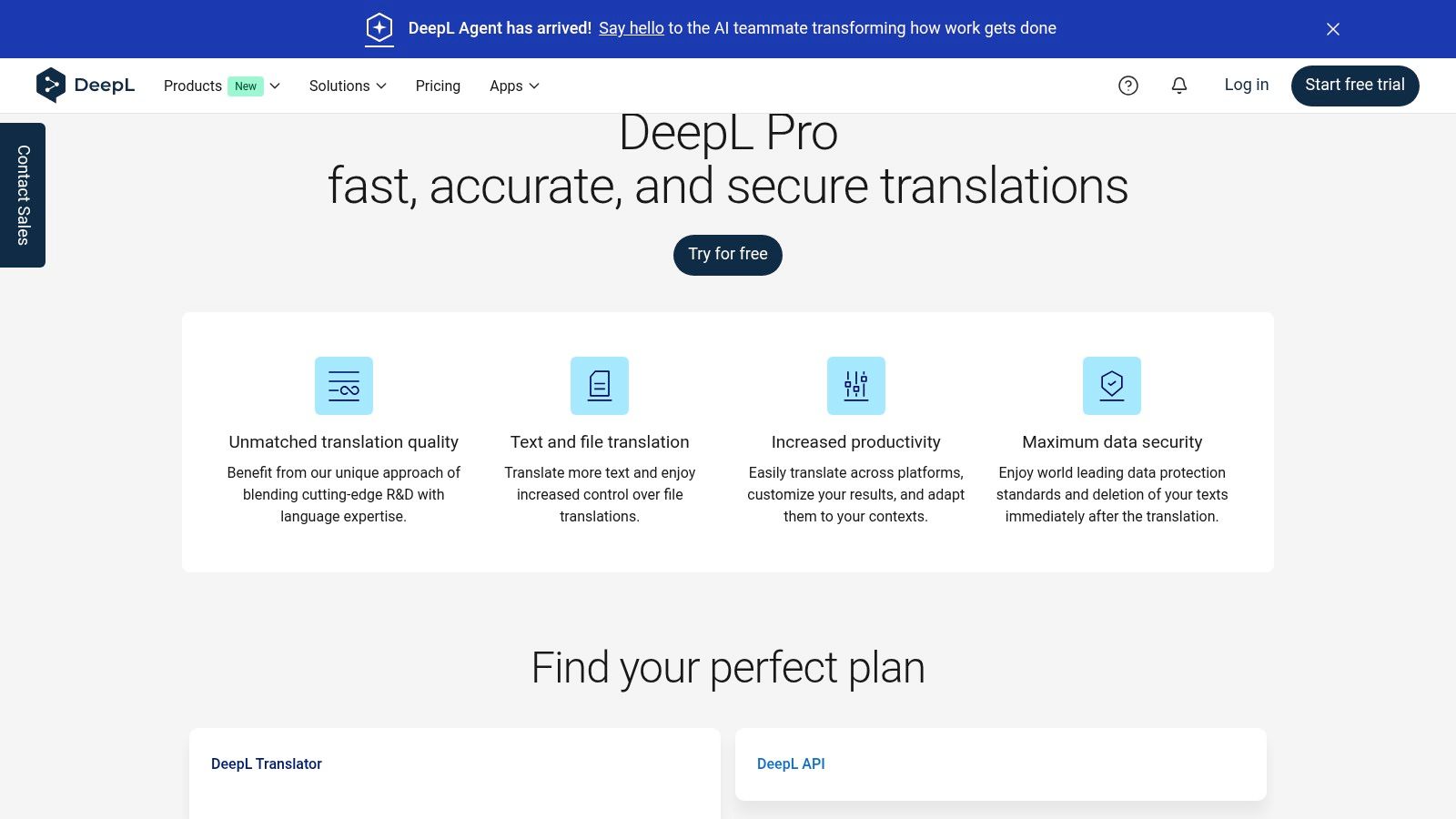Click 'Unmatched translation quality' heading
This screenshot has width=1456, height=819.
pos(344,442)
